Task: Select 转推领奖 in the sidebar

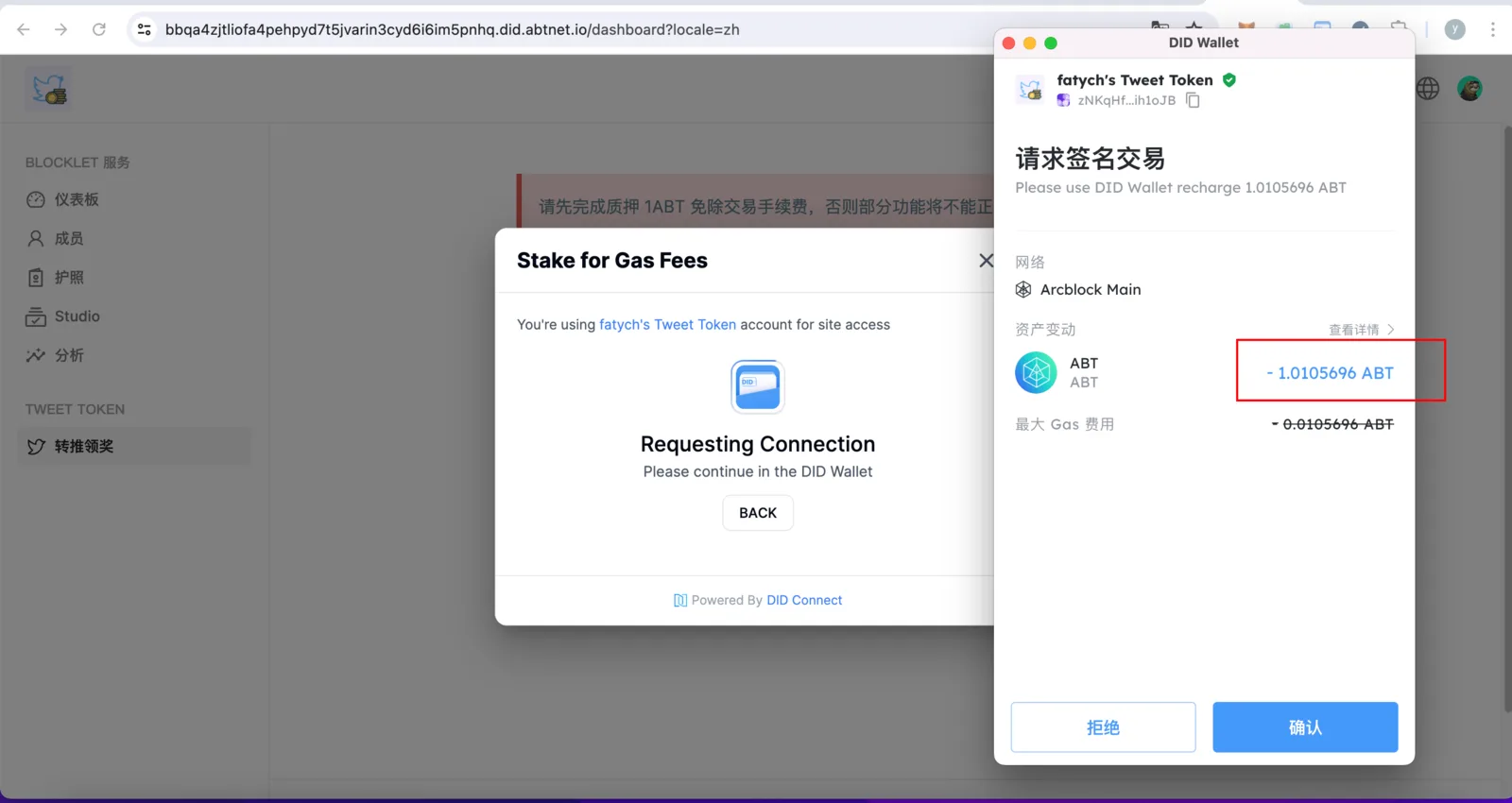Action: 135,446
